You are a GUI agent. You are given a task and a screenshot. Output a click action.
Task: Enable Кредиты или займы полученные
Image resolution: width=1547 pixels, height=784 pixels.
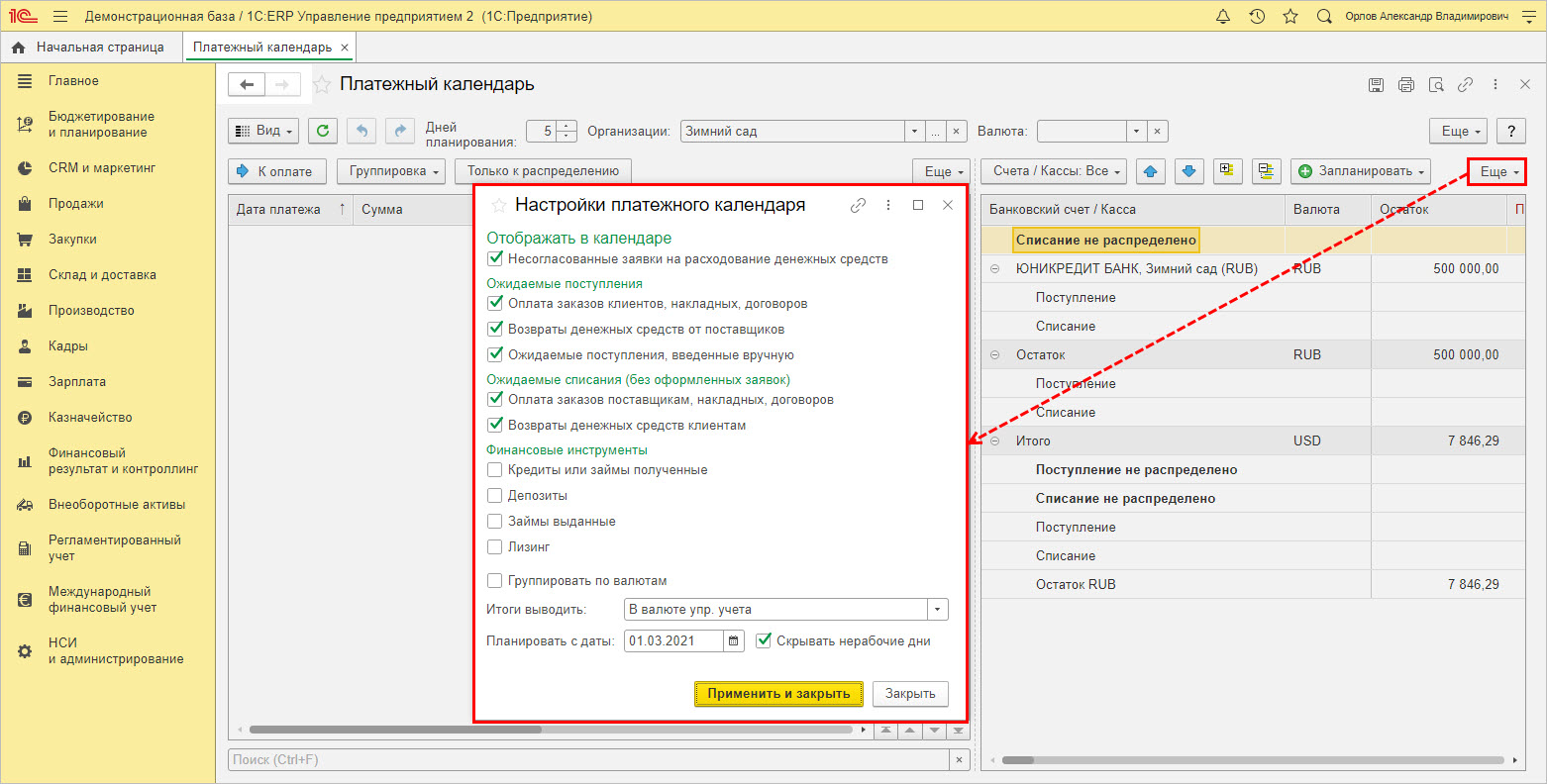coord(495,469)
